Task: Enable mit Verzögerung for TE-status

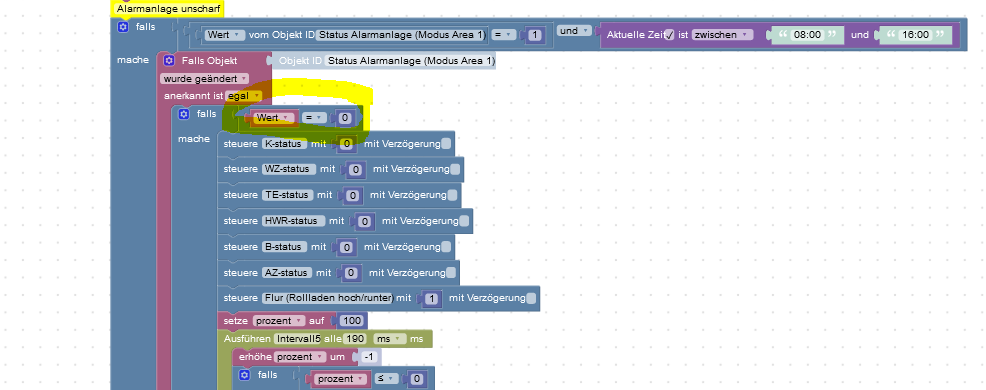Action: tap(452, 195)
